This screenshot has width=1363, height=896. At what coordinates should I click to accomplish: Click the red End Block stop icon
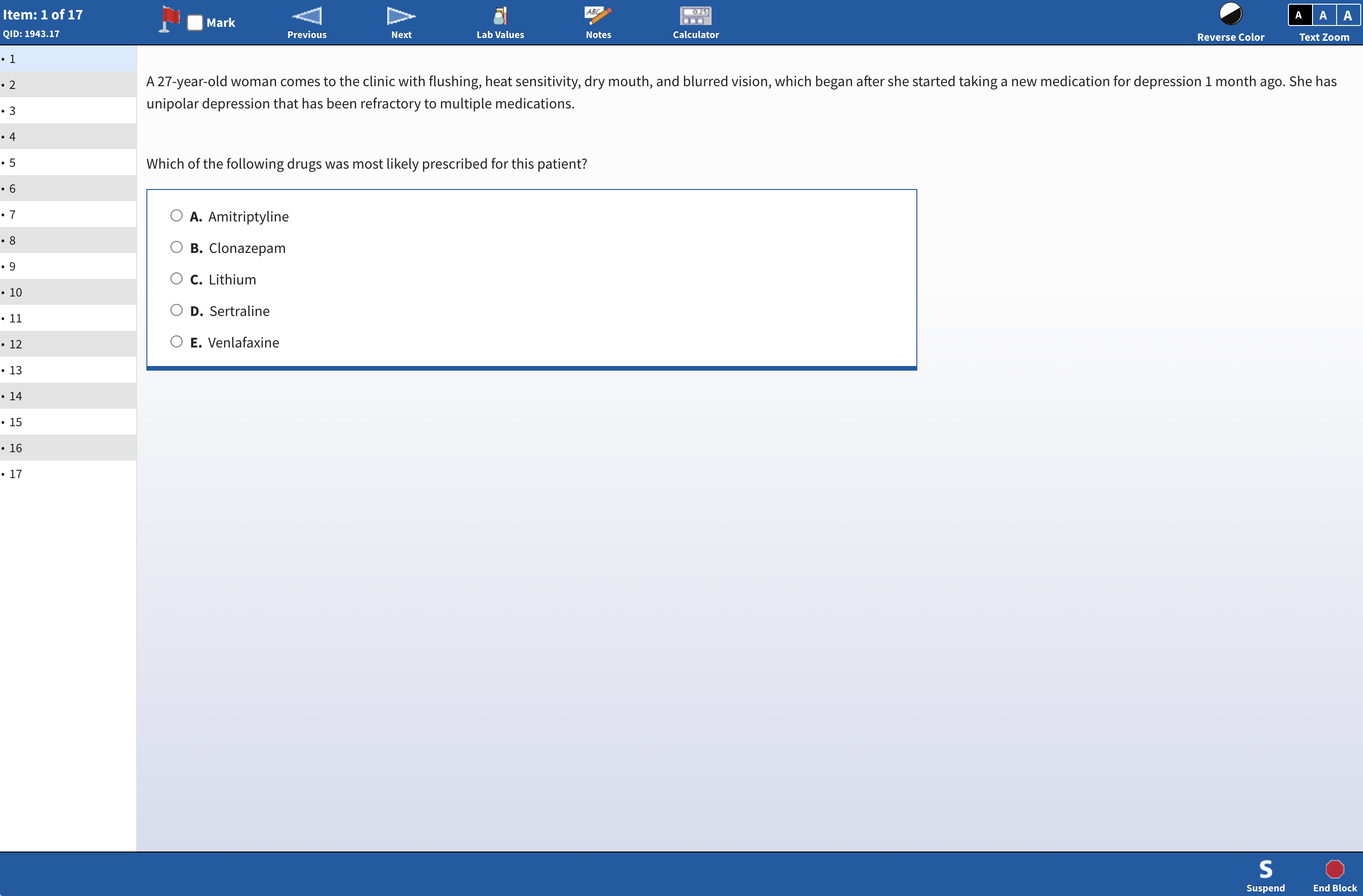tap(1334, 869)
